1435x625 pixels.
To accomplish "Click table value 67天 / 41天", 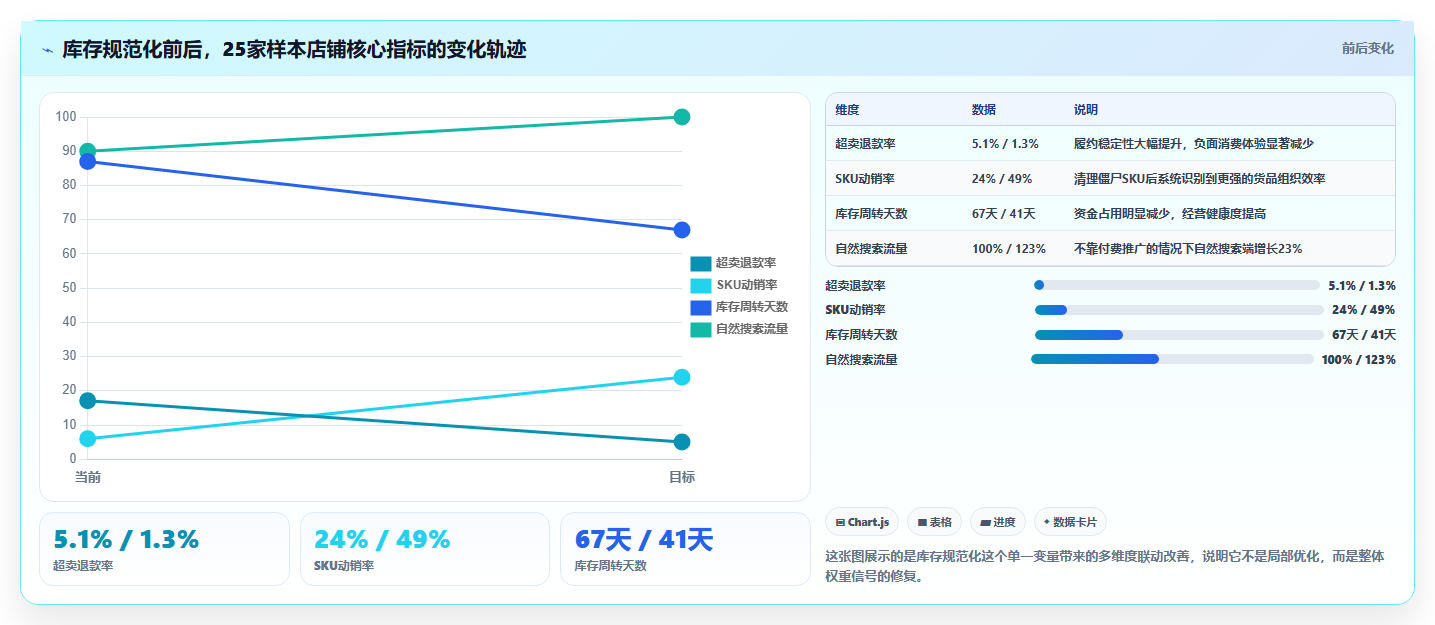I will coord(1003,214).
